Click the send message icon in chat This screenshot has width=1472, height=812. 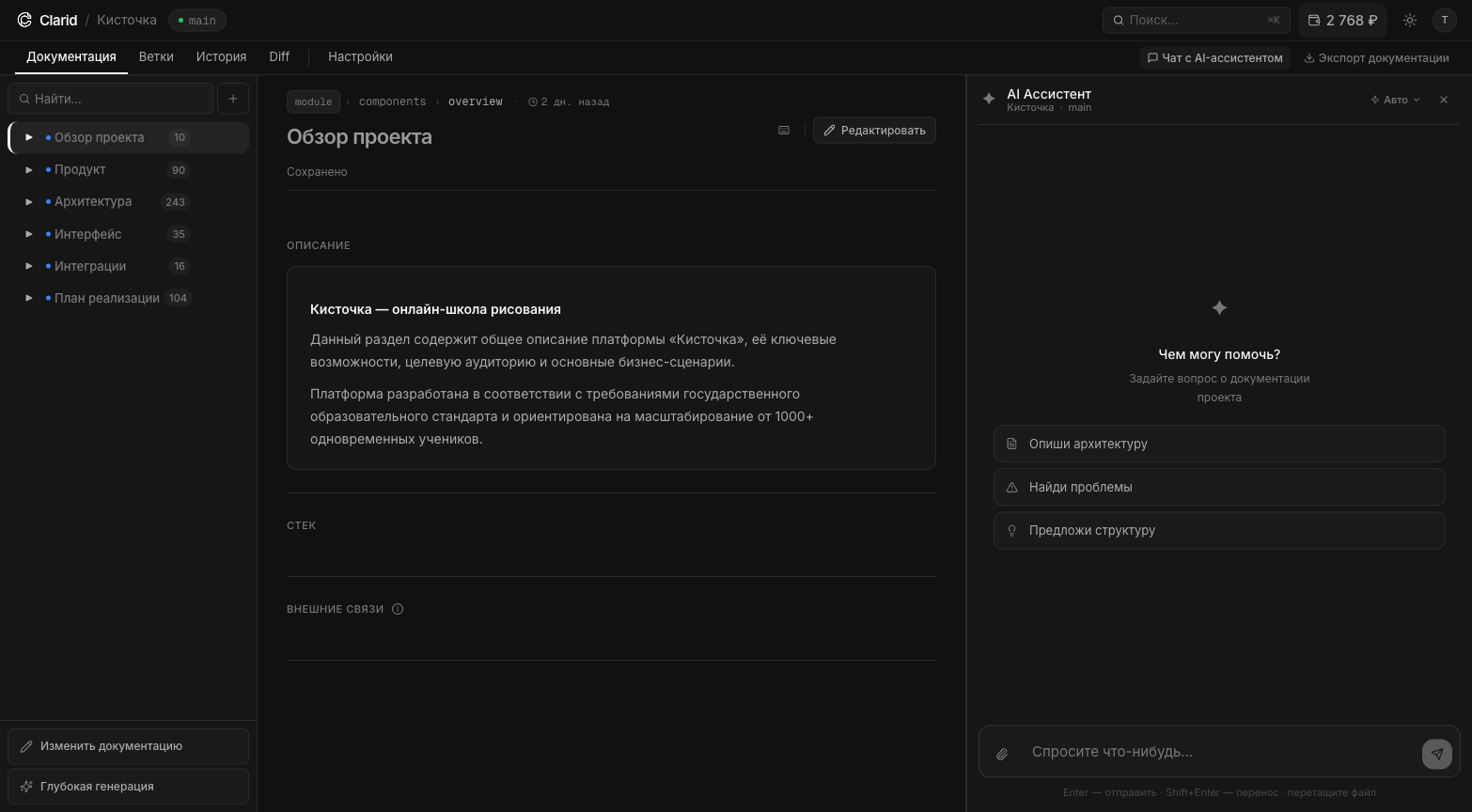coord(1437,754)
